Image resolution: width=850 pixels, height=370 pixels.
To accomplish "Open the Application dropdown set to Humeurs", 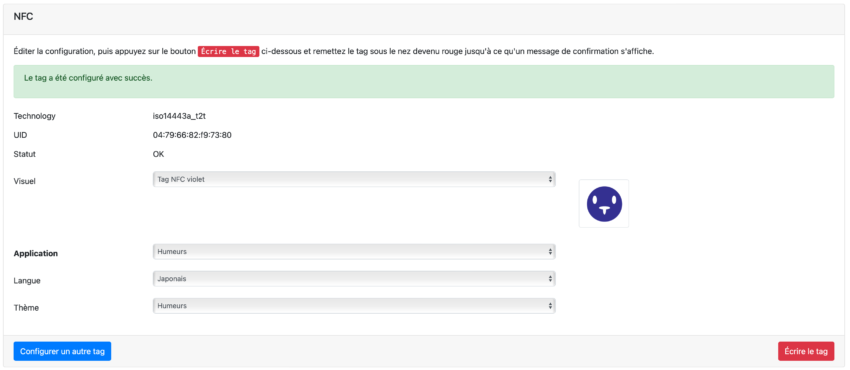I will pos(354,251).
